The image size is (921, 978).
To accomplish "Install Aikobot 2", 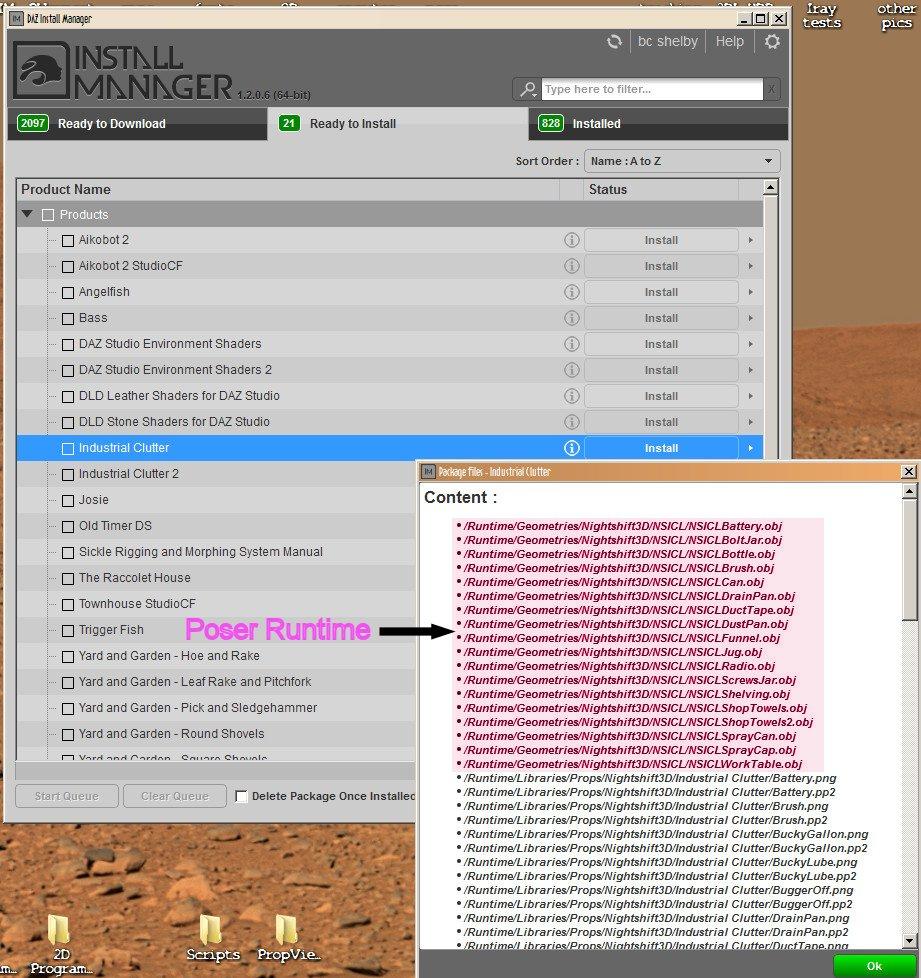I will tap(661, 240).
